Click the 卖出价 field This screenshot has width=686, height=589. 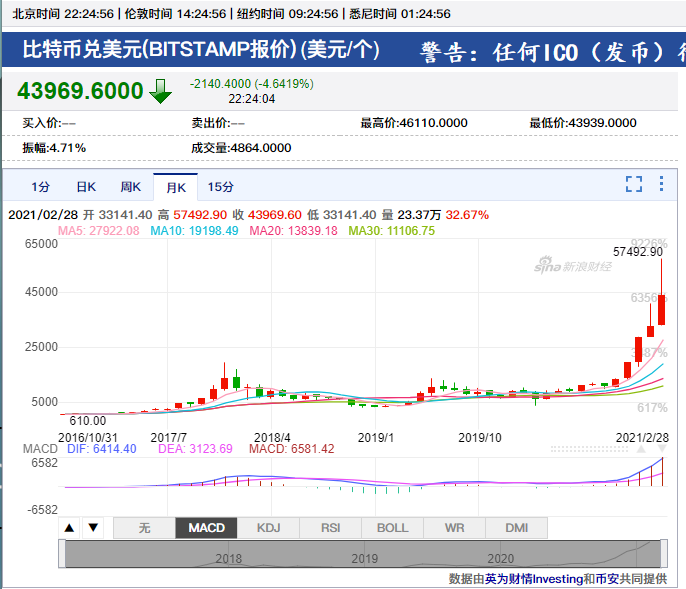click(x=218, y=123)
